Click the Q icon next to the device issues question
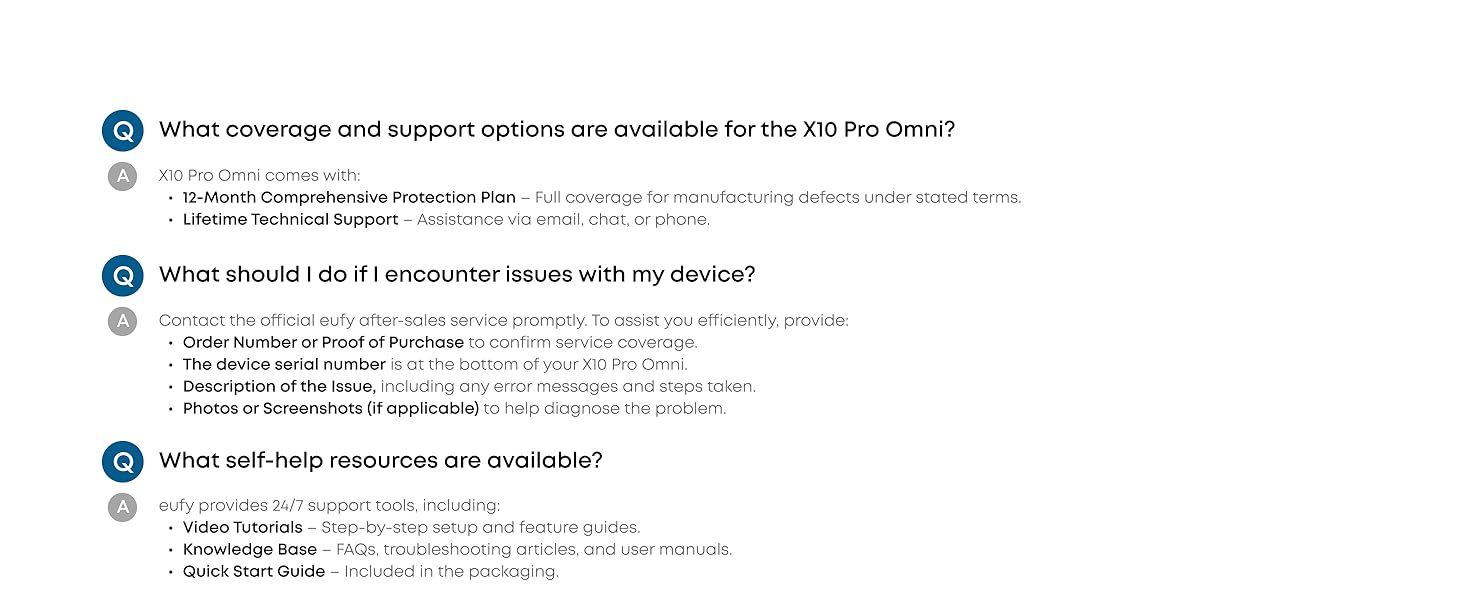Screen dimensions: 1464x600 click(123, 275)
